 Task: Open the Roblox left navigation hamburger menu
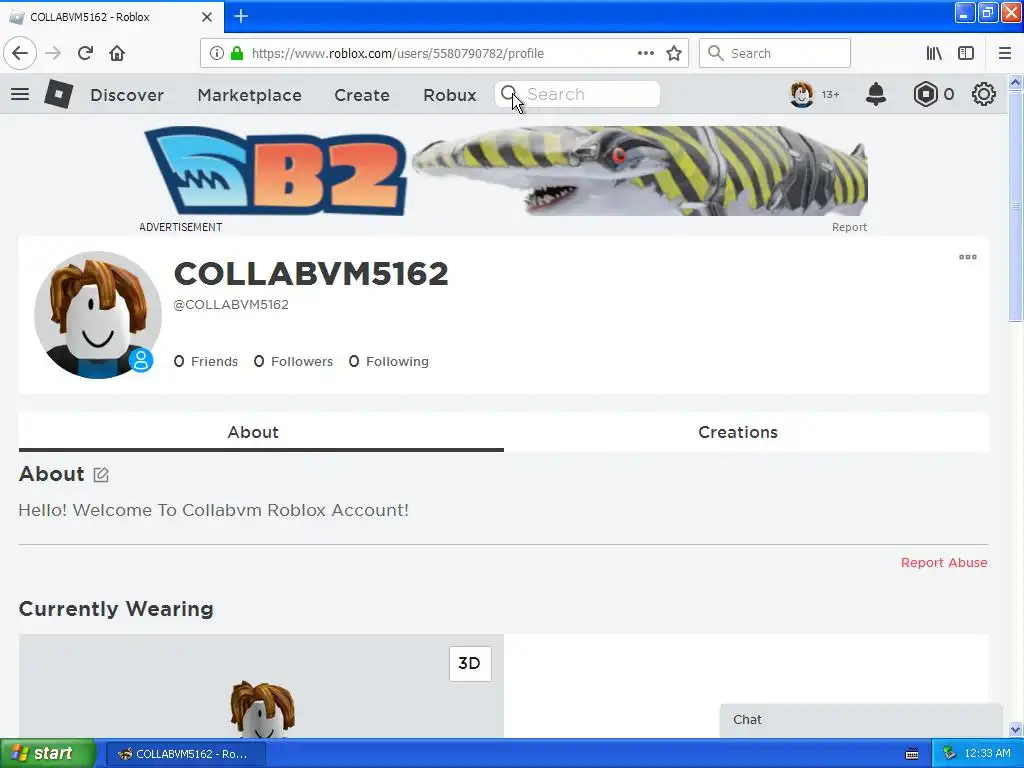(20, 94)
